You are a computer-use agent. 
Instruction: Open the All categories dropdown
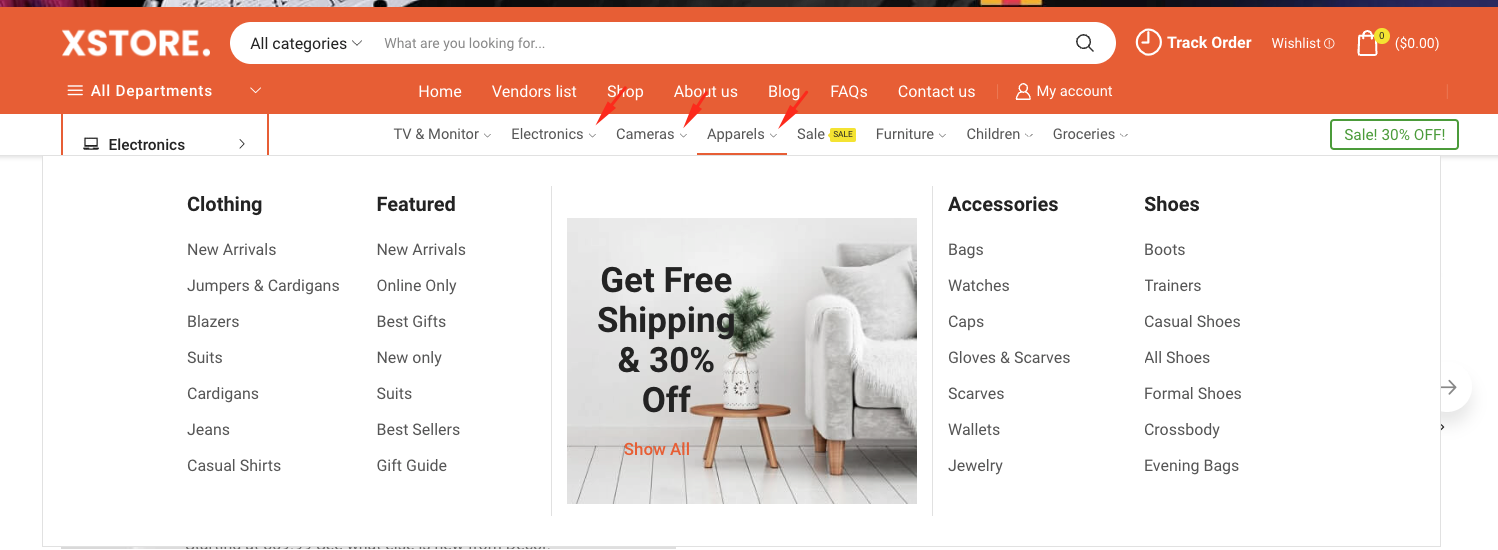pyautogui.click(x=306, y=43)
